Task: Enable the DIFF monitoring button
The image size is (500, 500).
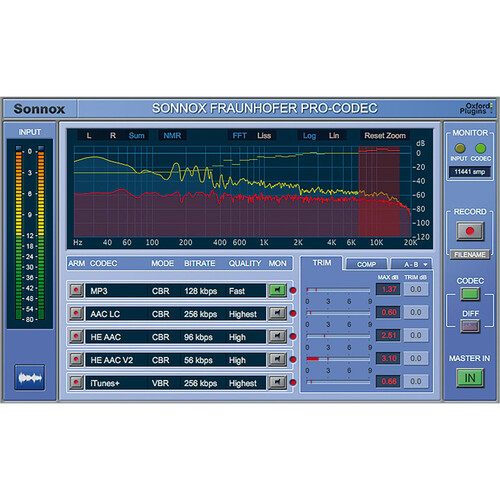Action: (470, 326)
